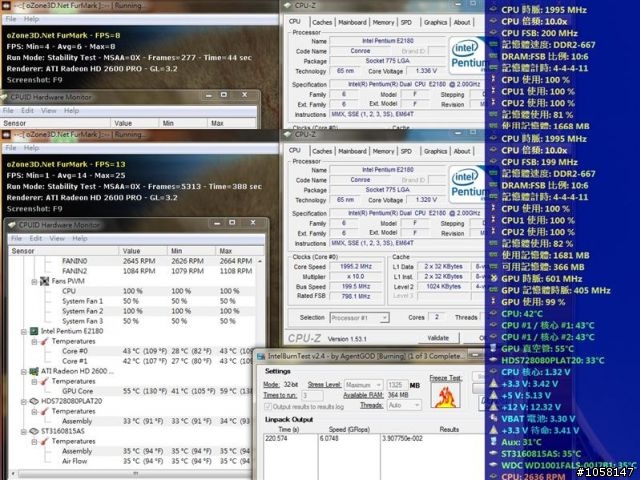
Task: Click icon beside 可用記憶體: 366 MB
Action: [493, 267]
